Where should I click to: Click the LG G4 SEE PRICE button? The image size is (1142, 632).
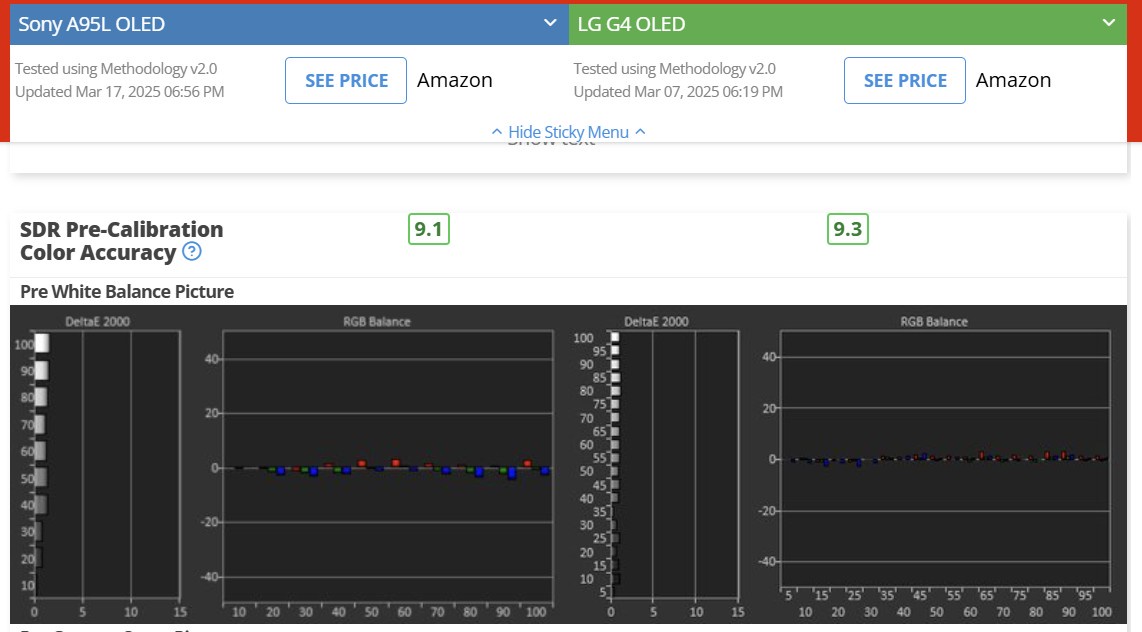[905, 81]
